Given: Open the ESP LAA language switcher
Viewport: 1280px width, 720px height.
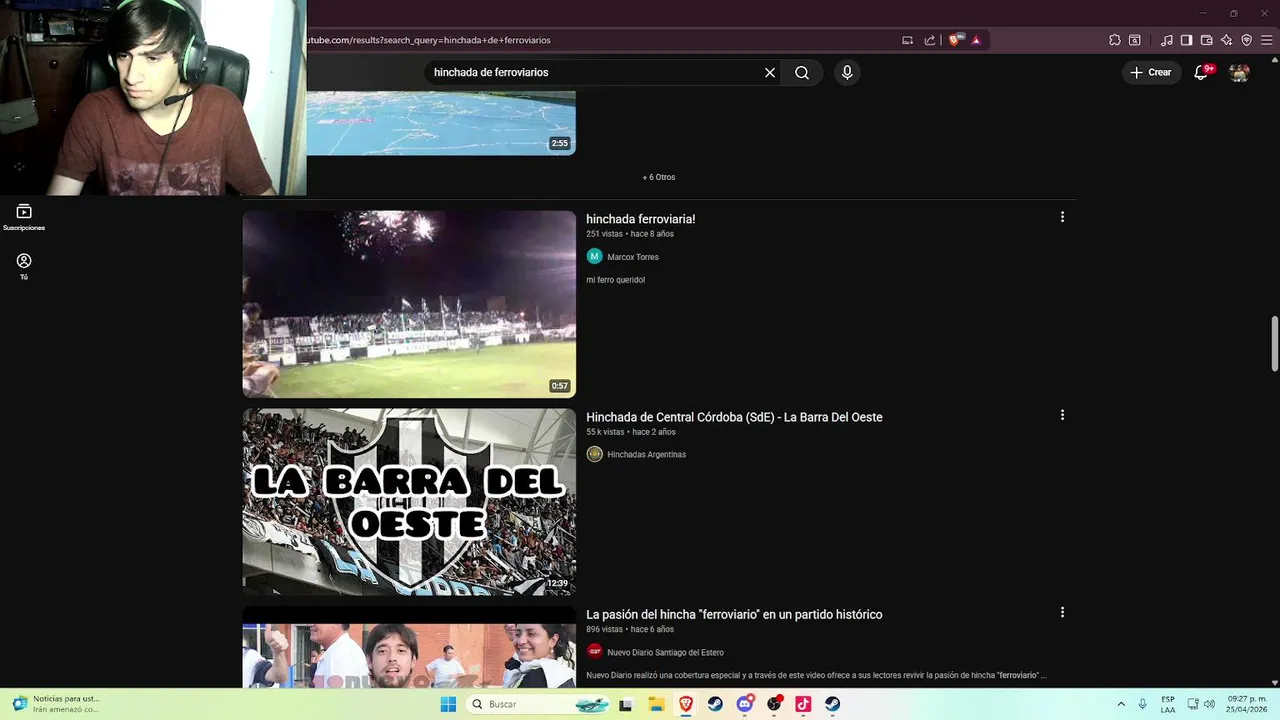Looking at the screenshot, I should pyautogui.click(x=1168, y=704).
